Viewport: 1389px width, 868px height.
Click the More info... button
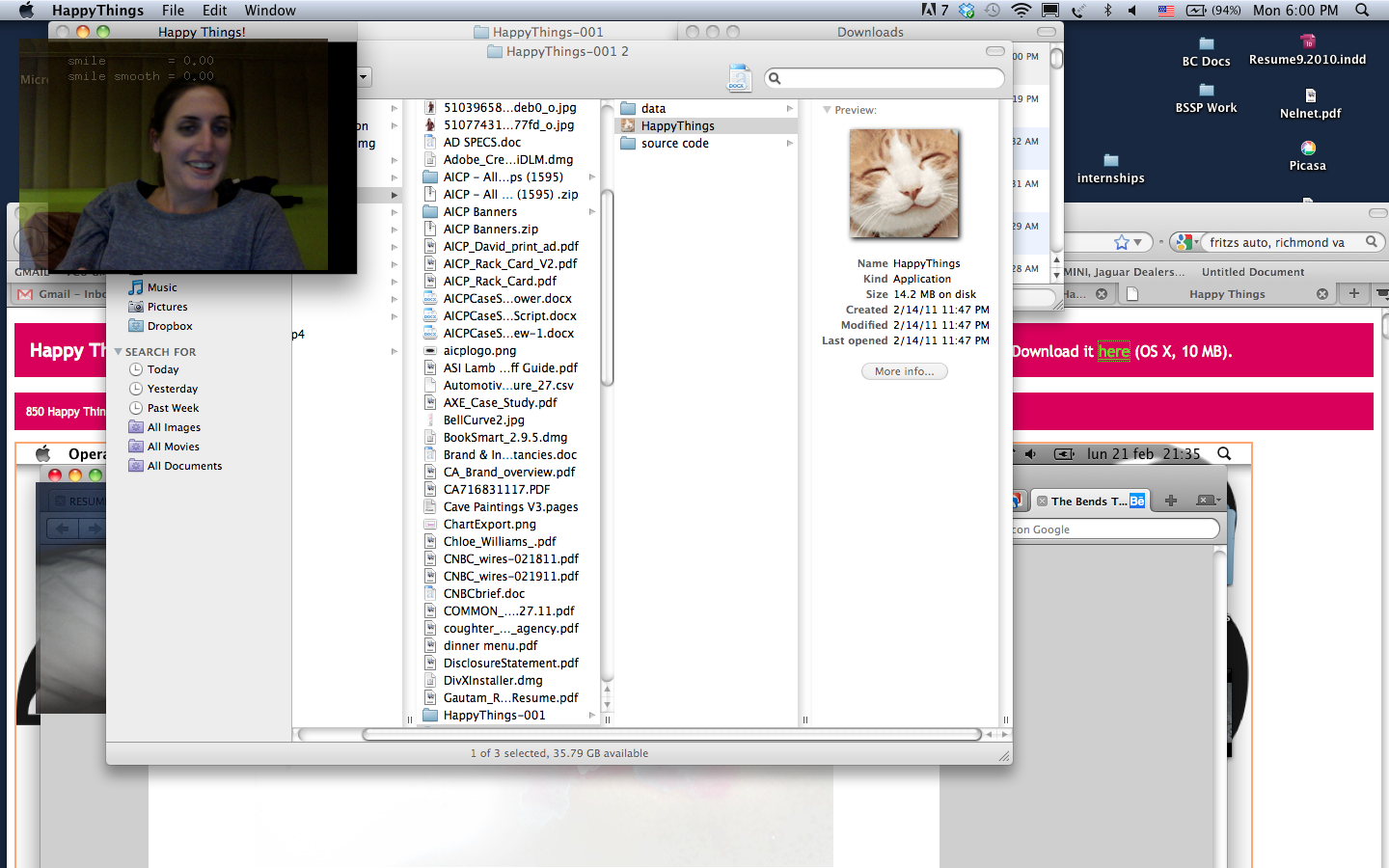pos(904,371)
